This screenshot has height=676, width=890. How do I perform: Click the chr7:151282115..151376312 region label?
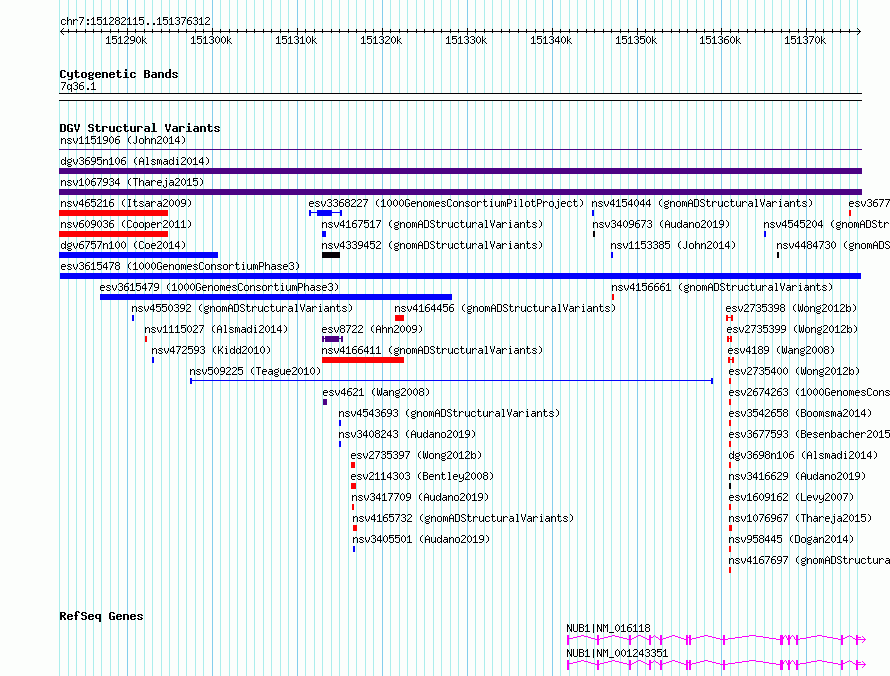coord(135,21)
